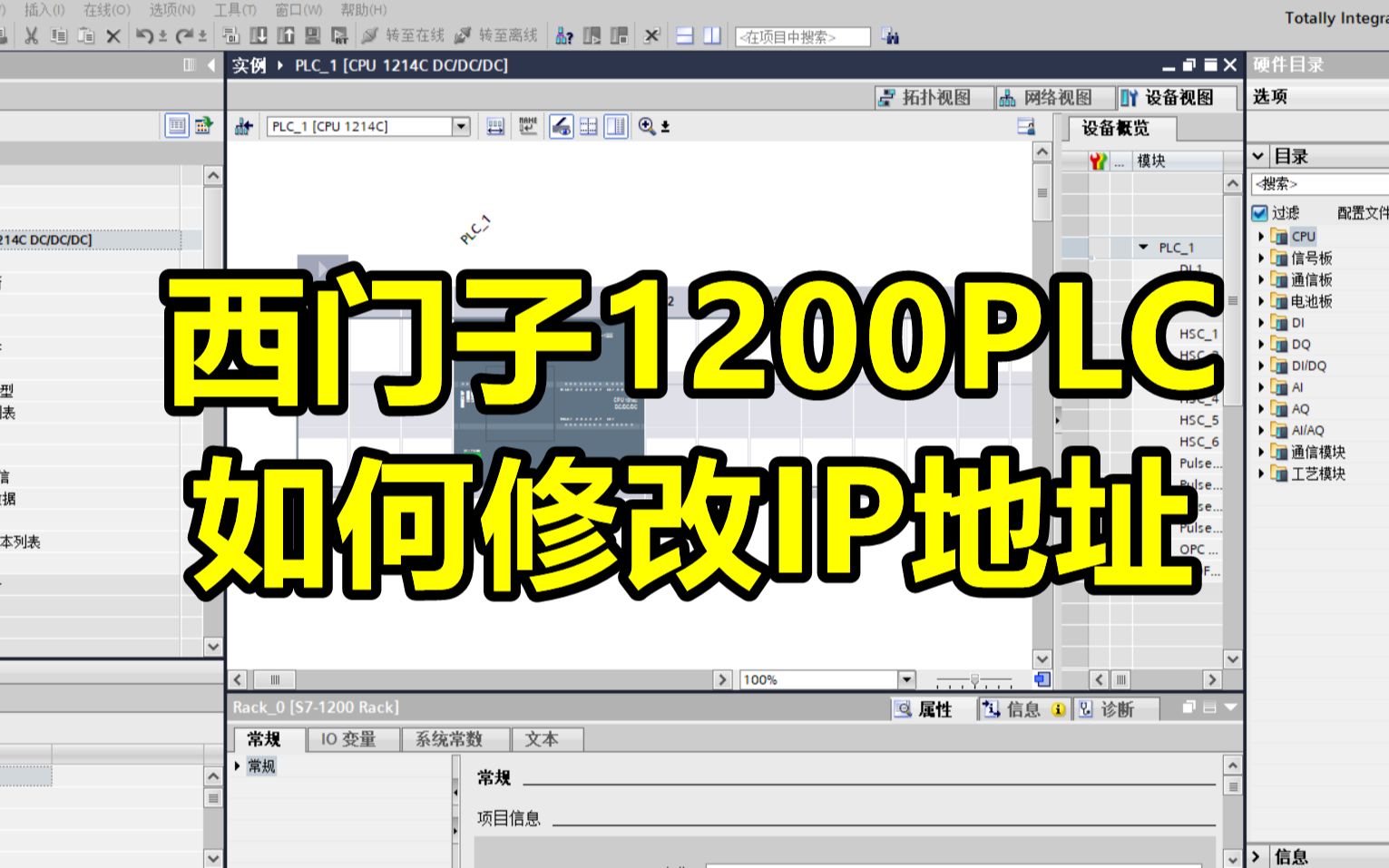Image resolution: width=1389 pixels, height=868 pixels.
Task: Expand the 信号板 catalog folder
Action: point(1261,258)
